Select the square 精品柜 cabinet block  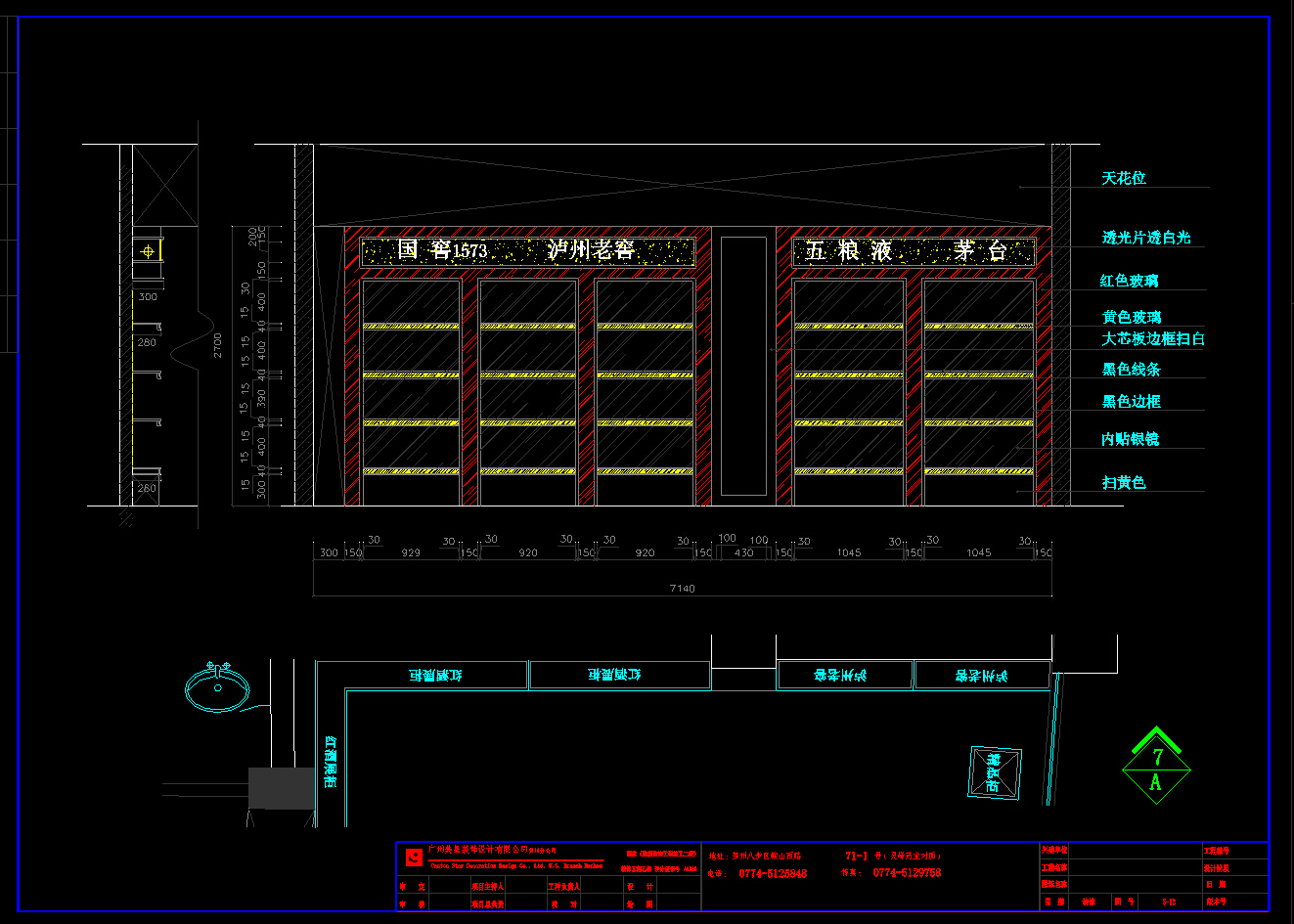click(996, 772)
